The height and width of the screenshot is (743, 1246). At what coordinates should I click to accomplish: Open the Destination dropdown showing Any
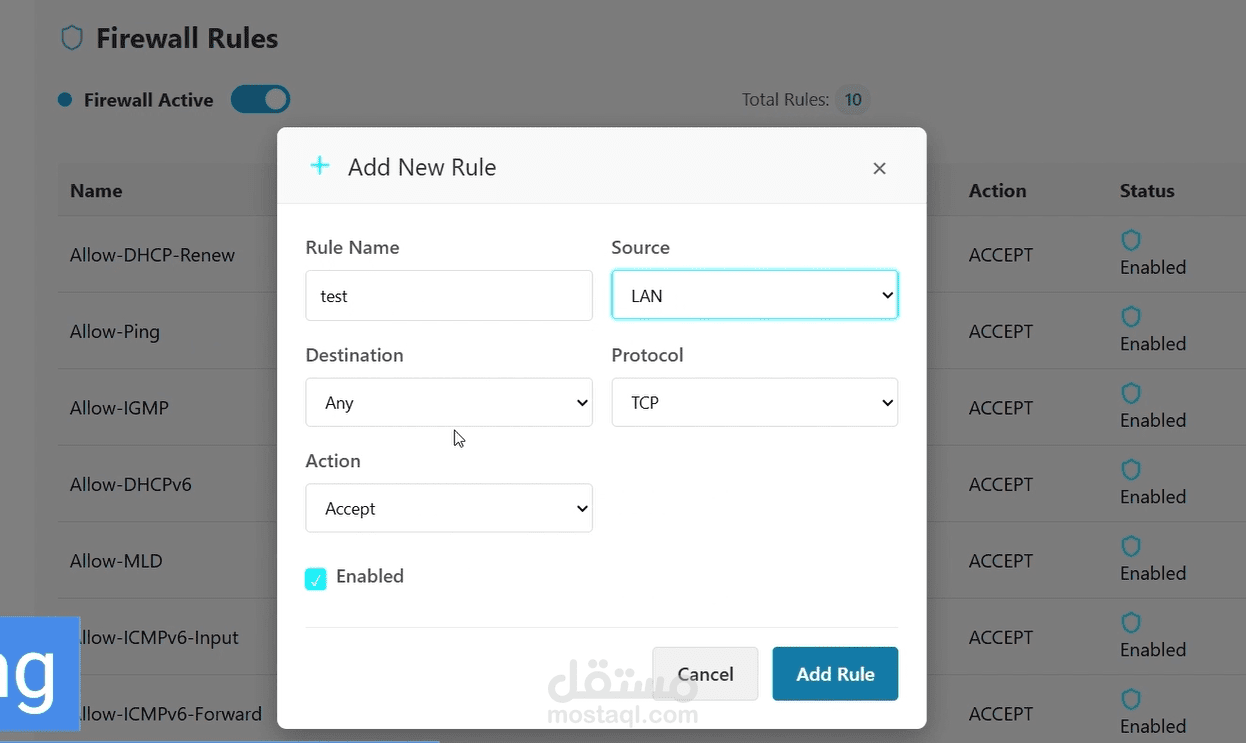(448, 402)
